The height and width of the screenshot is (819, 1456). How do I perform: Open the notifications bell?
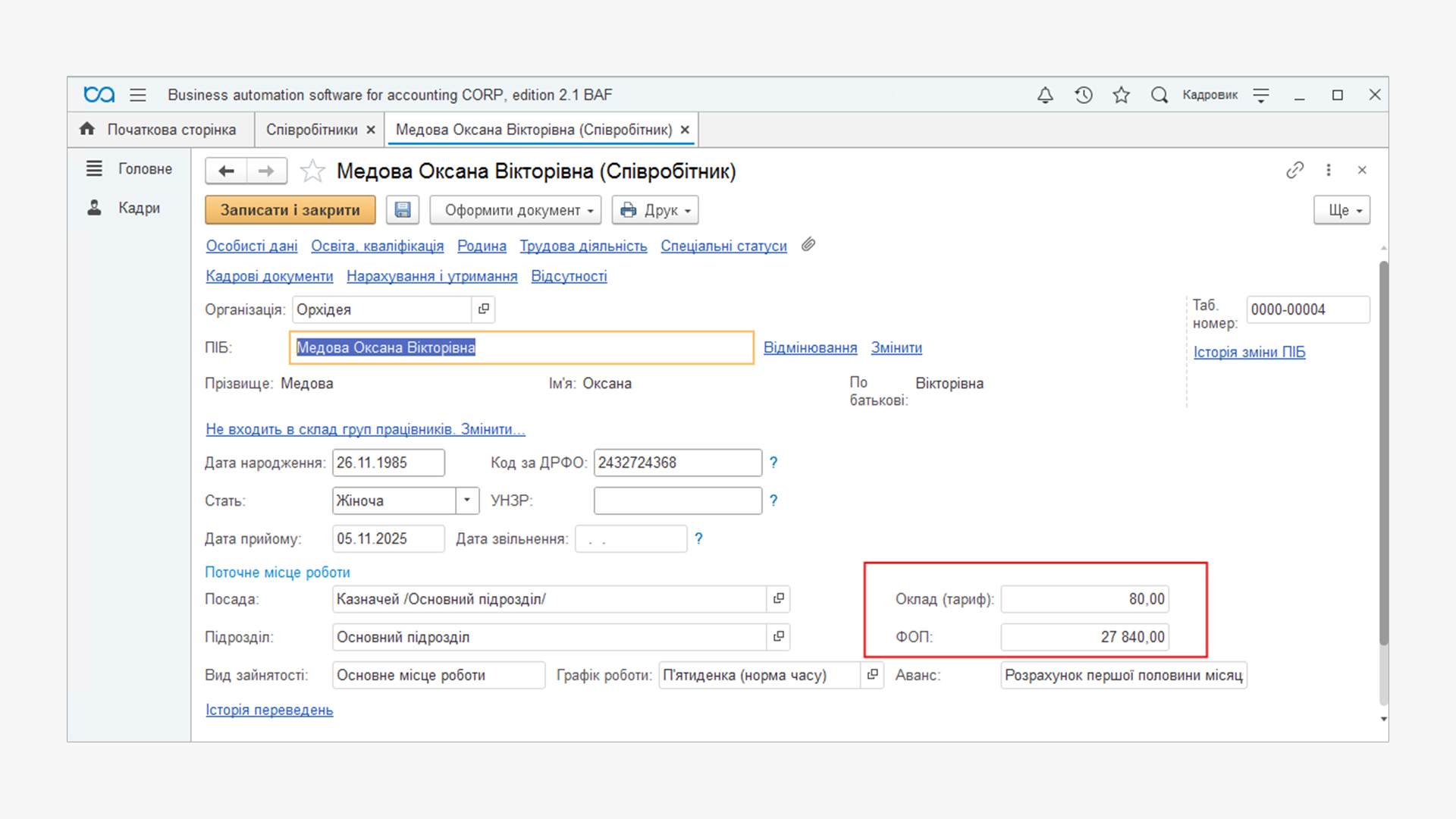(x=1045, y=95)
